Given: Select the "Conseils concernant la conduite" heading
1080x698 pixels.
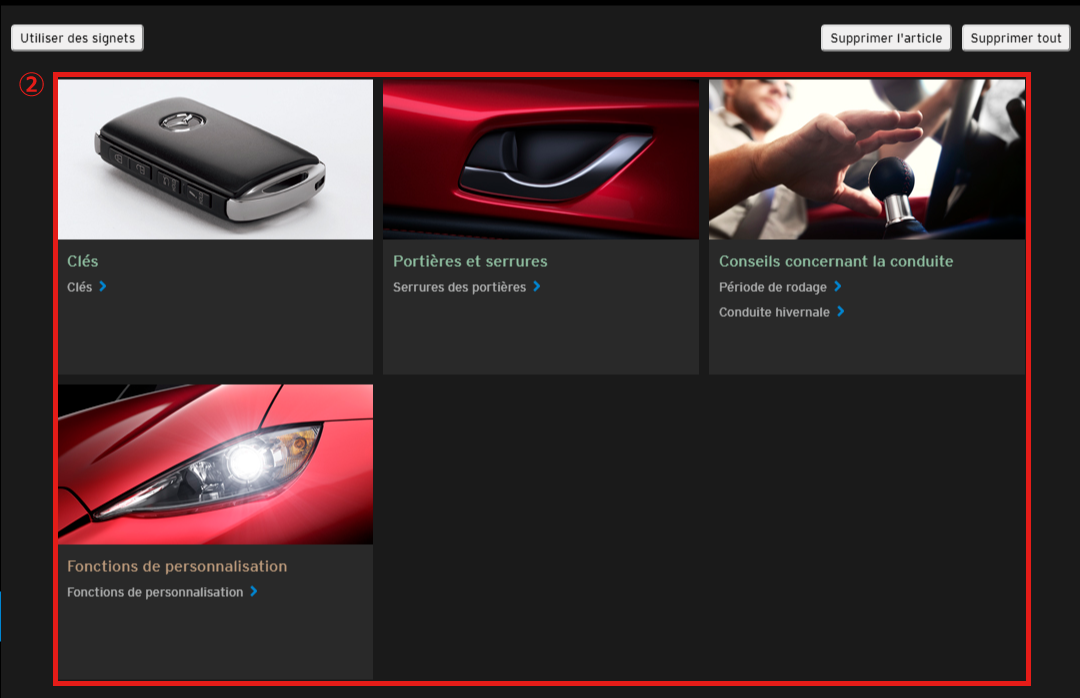Looking at the screenshot, I should point(836,261).
